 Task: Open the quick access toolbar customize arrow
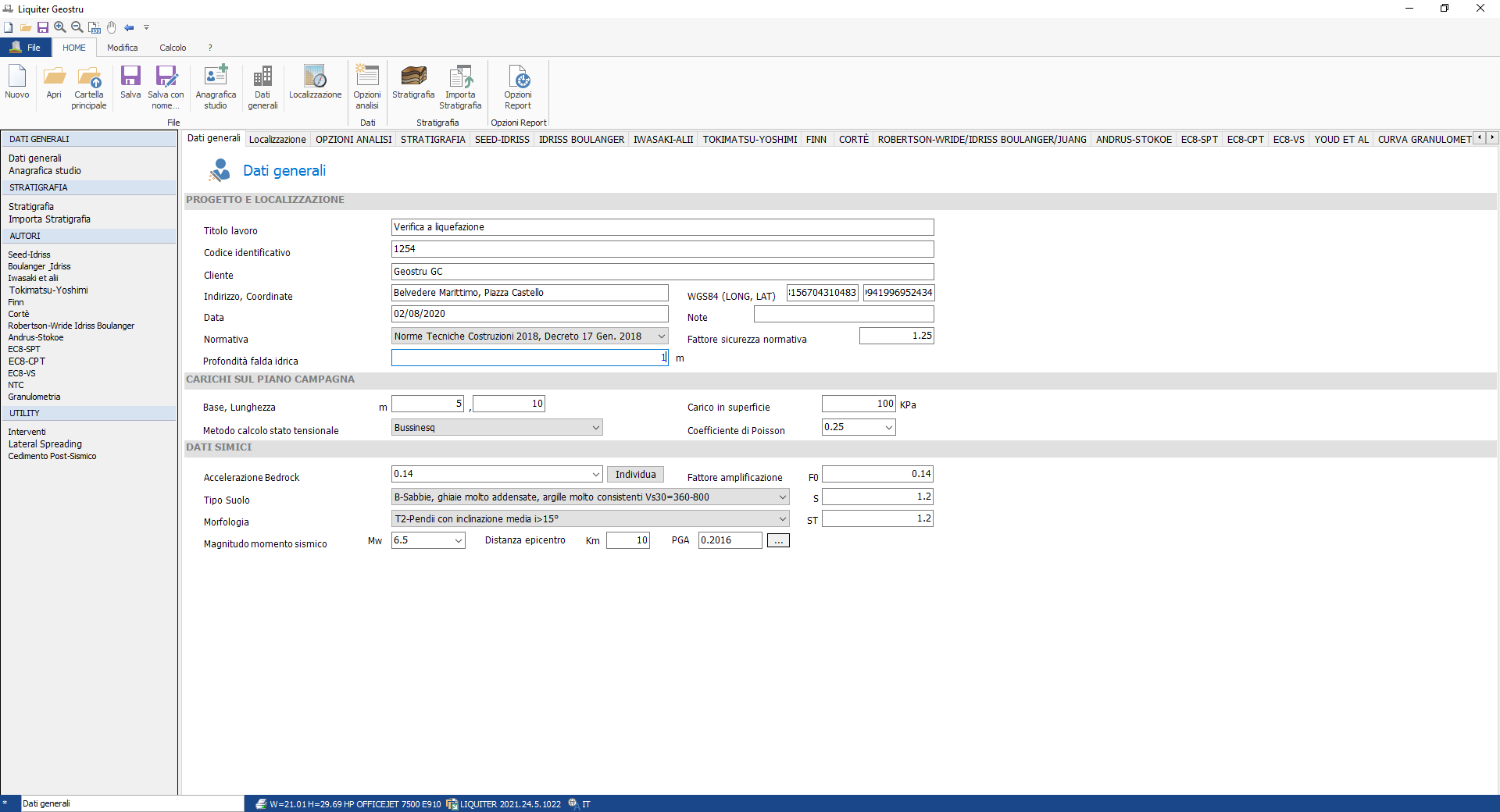(146, 27)
